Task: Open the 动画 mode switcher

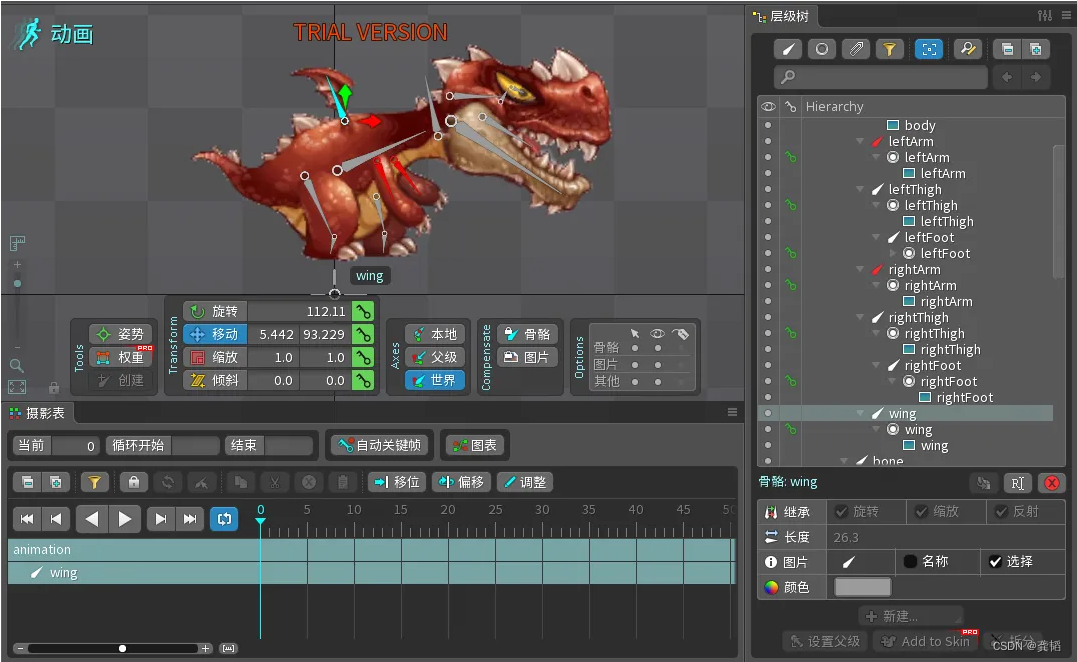Action: (54, 33)
